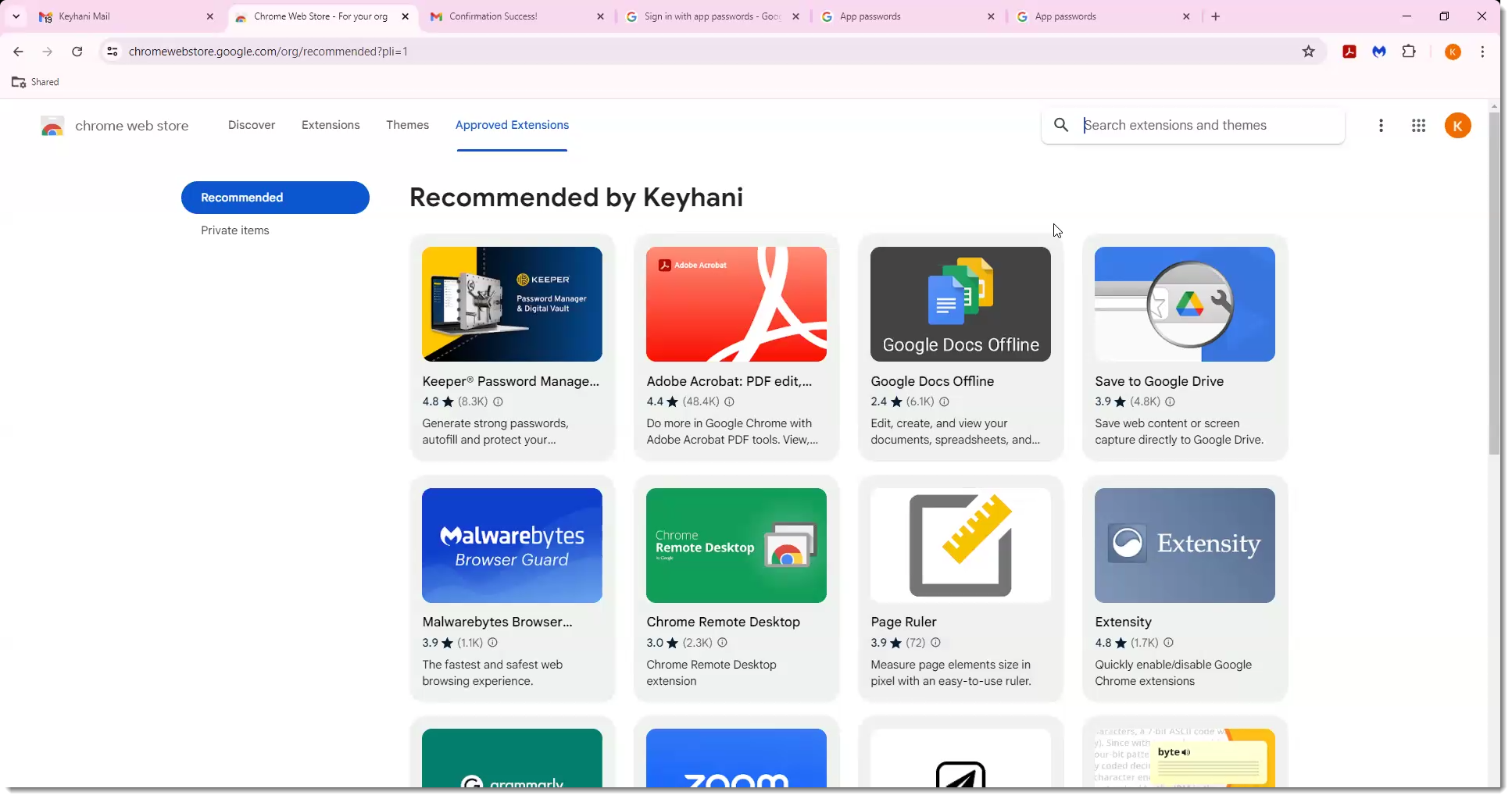Open the Google account avatar on page
Image resolution: width=1512 pixels, height=799 pixels.
click(x=1457, y=126)
